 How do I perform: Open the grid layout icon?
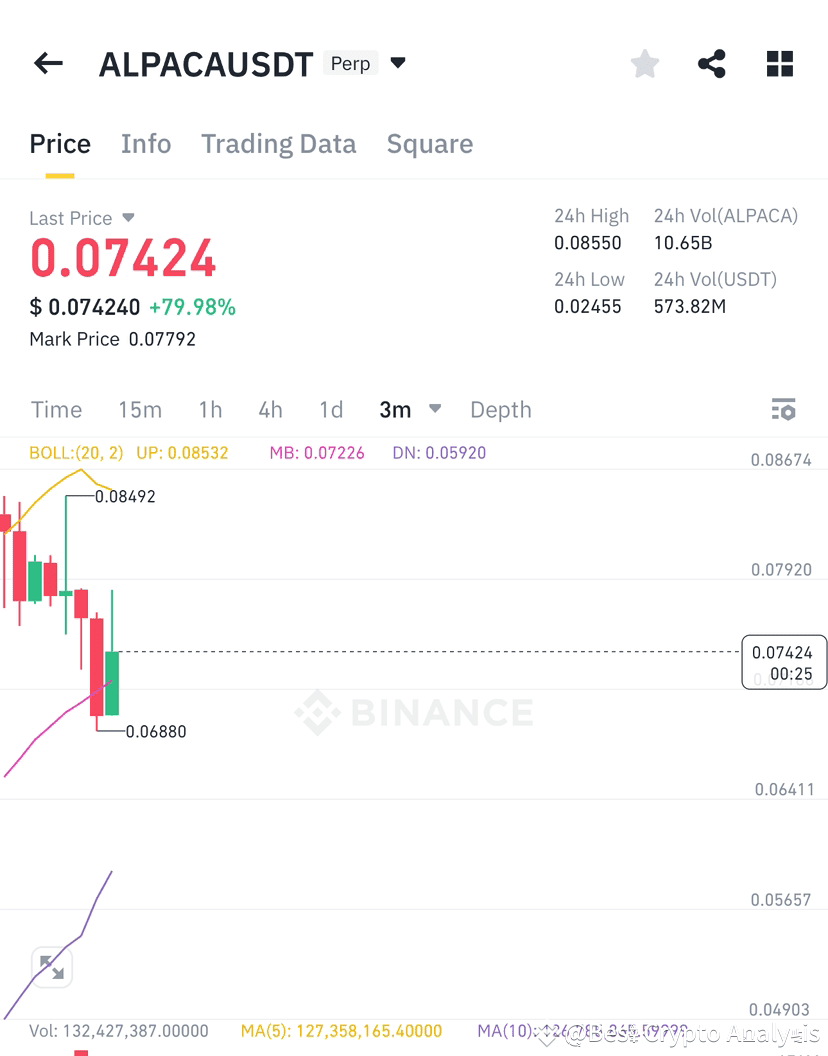[779, 64]
